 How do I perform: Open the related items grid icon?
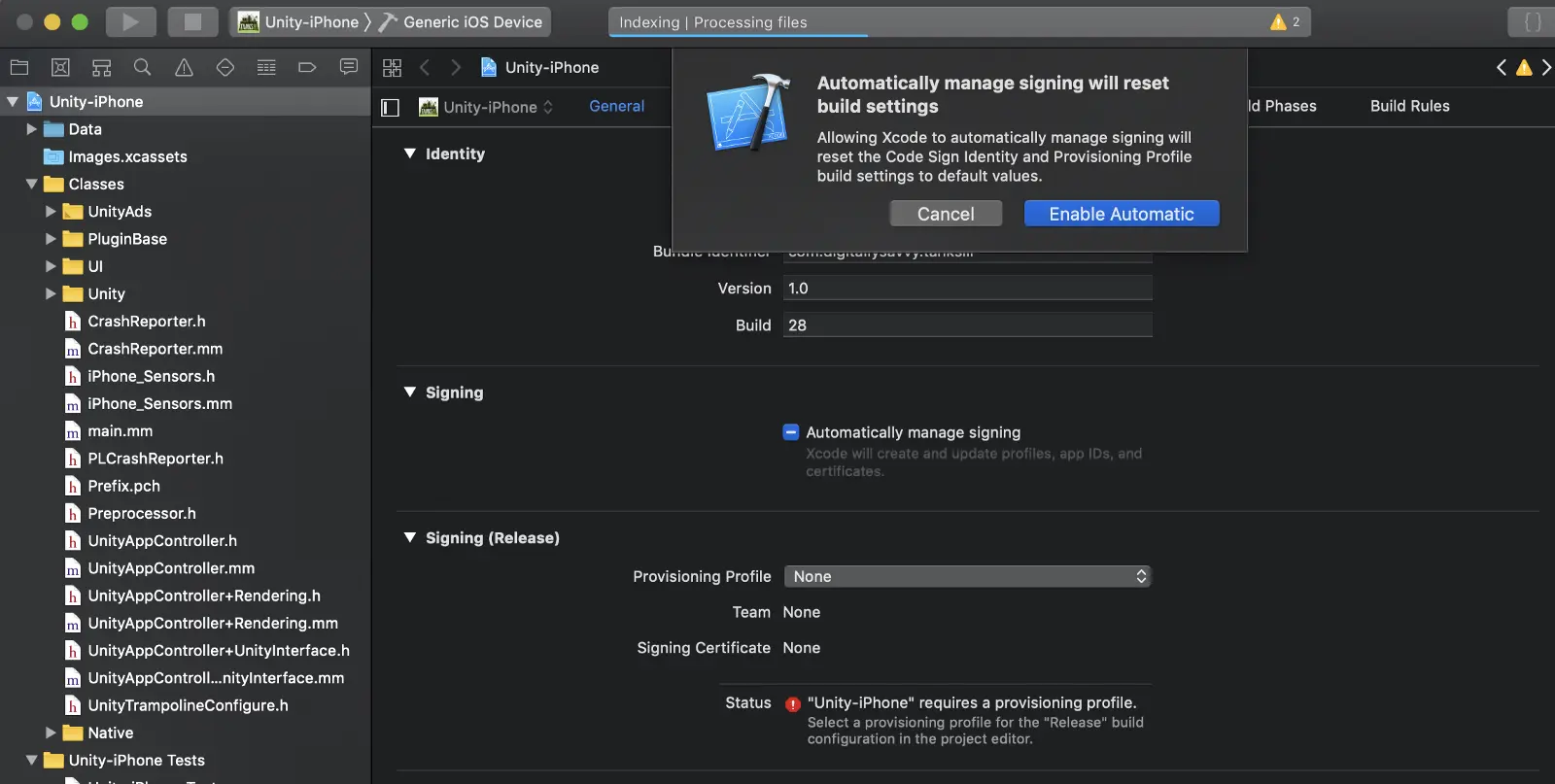tap(392, 67)
